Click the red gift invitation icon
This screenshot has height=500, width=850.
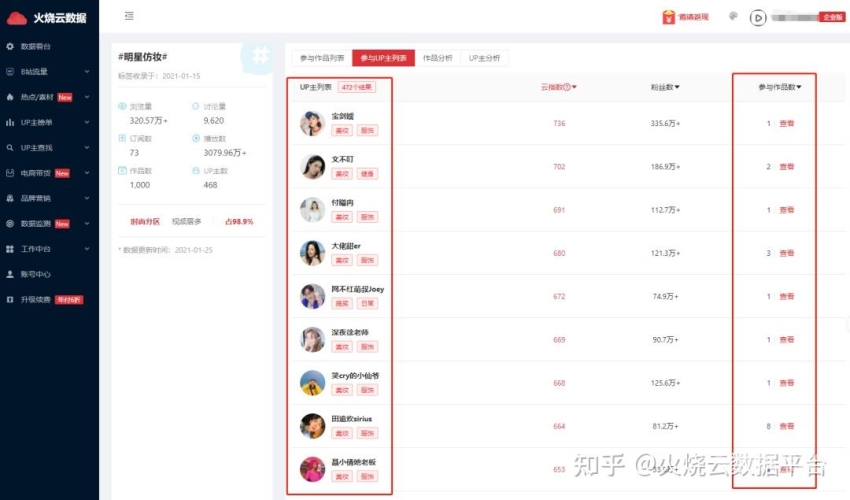(668, 17)
